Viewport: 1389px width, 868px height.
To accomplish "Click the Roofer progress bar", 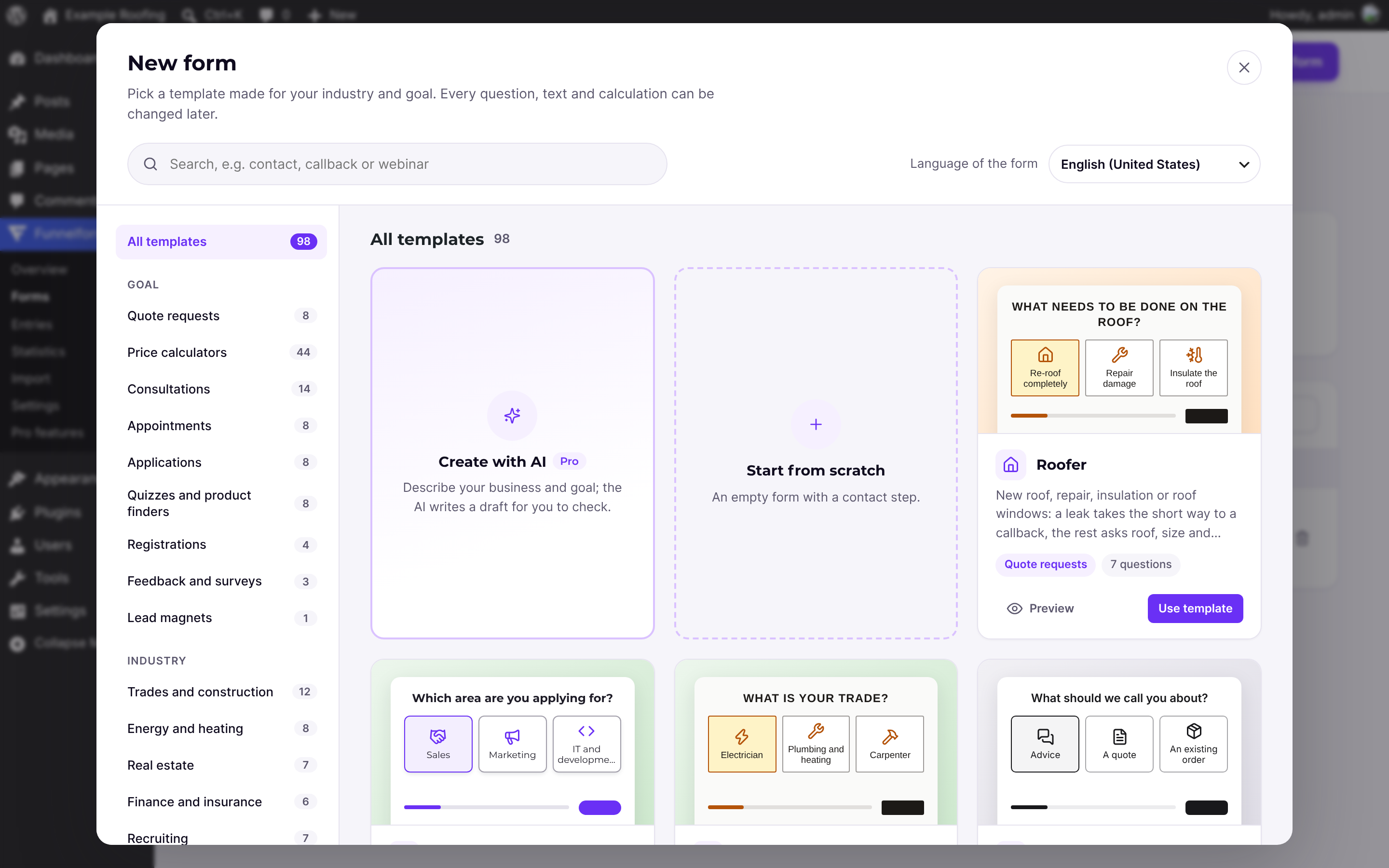I will (x=1093, y=416).
